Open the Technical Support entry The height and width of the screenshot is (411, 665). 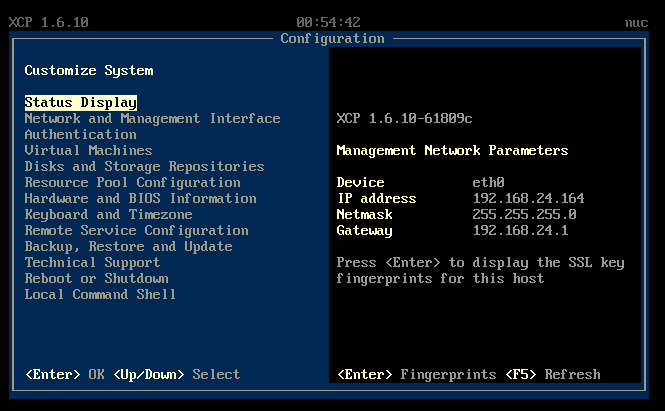pyautogui.click(x=92, y=262)
